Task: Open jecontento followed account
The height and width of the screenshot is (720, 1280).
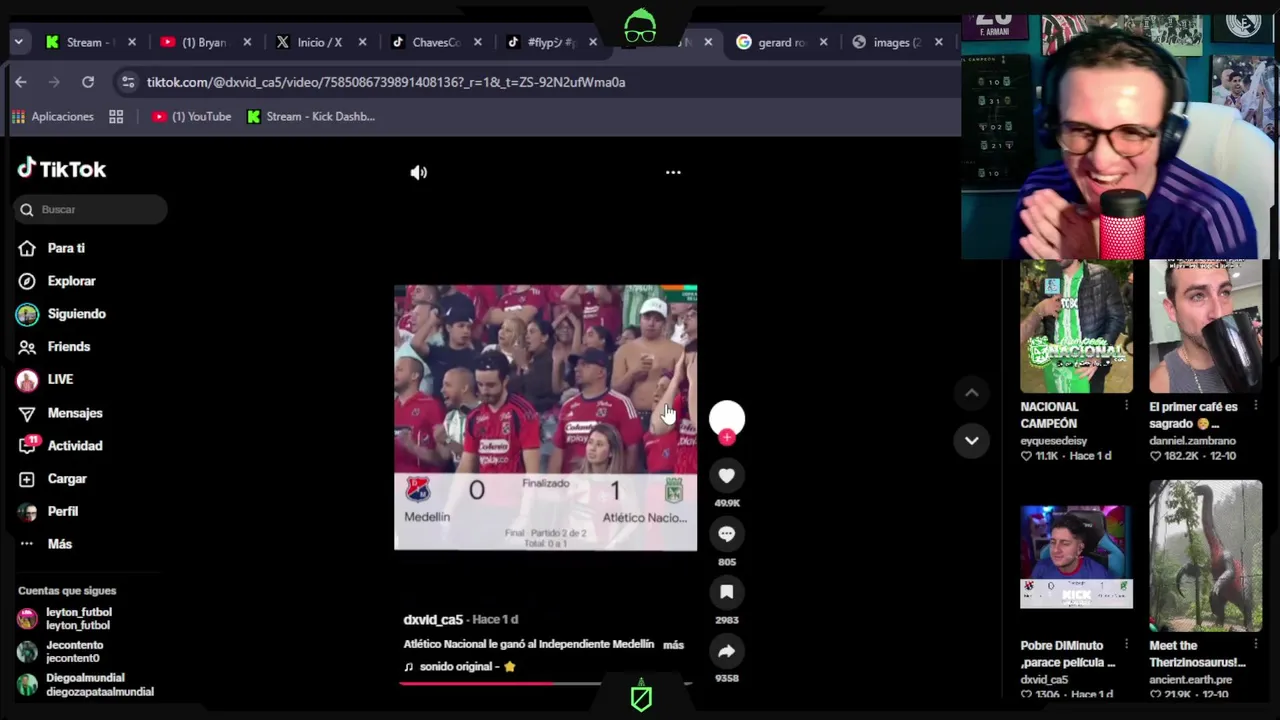Action: coord(74,652)
